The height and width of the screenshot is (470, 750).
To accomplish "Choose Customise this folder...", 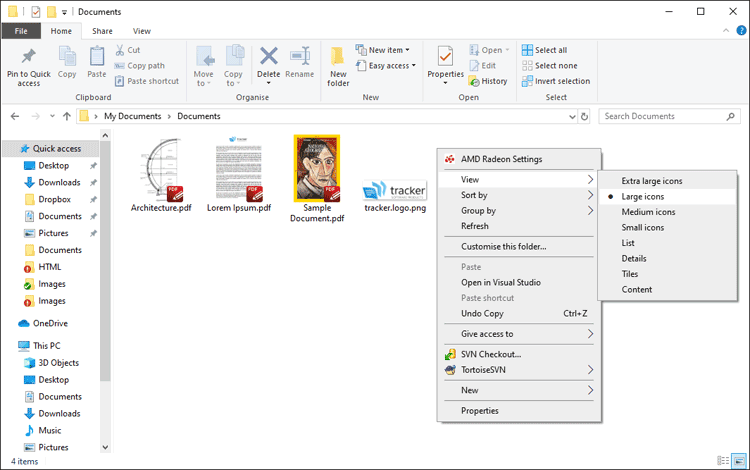I will pos(519,247).
